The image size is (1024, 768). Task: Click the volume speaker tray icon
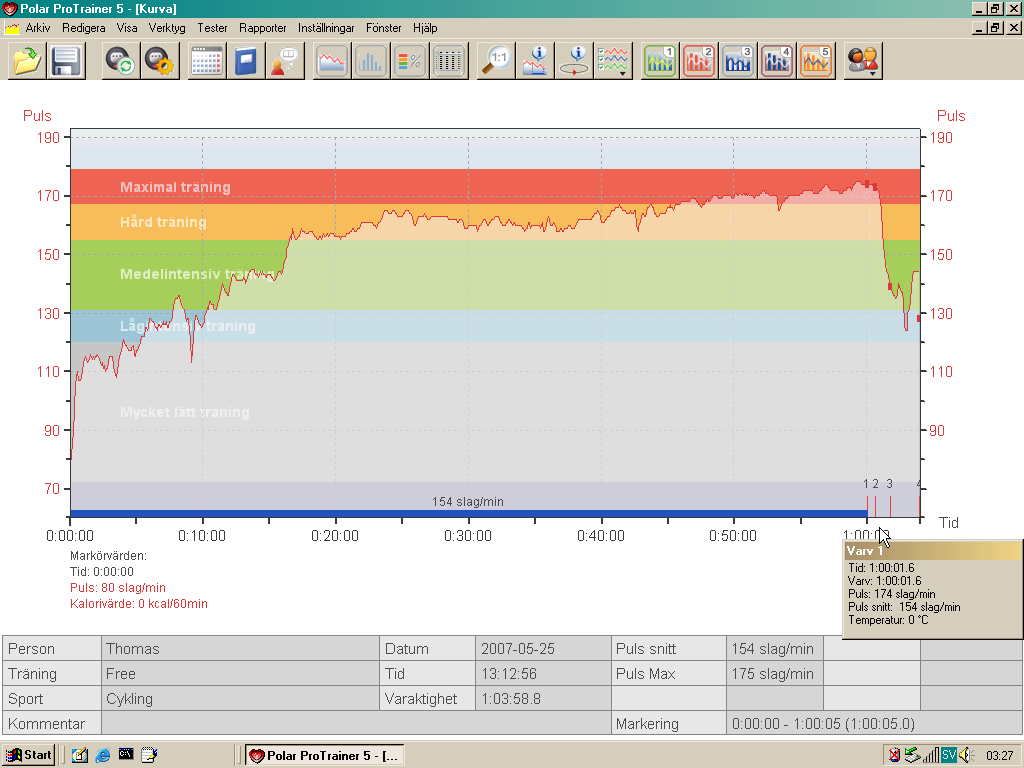[x=966, y=756]
